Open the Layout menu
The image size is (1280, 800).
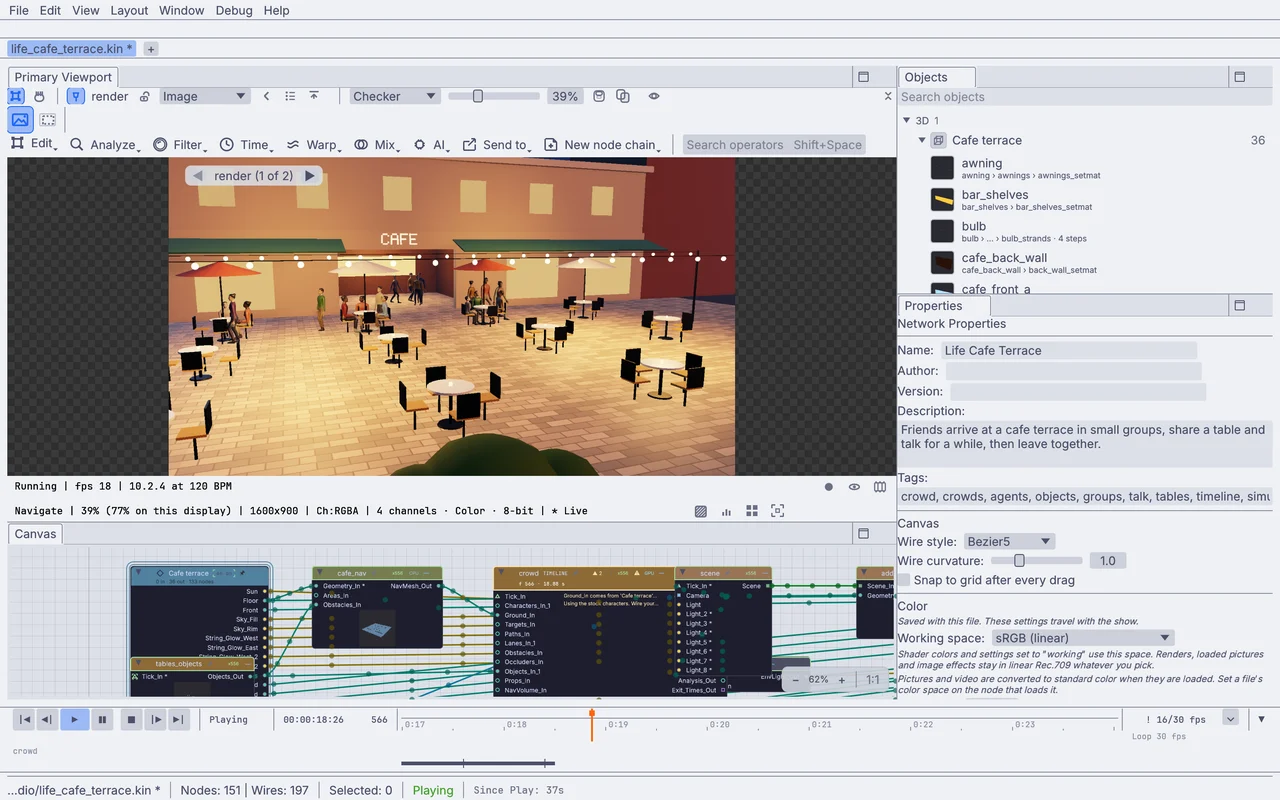coord(129,11)
